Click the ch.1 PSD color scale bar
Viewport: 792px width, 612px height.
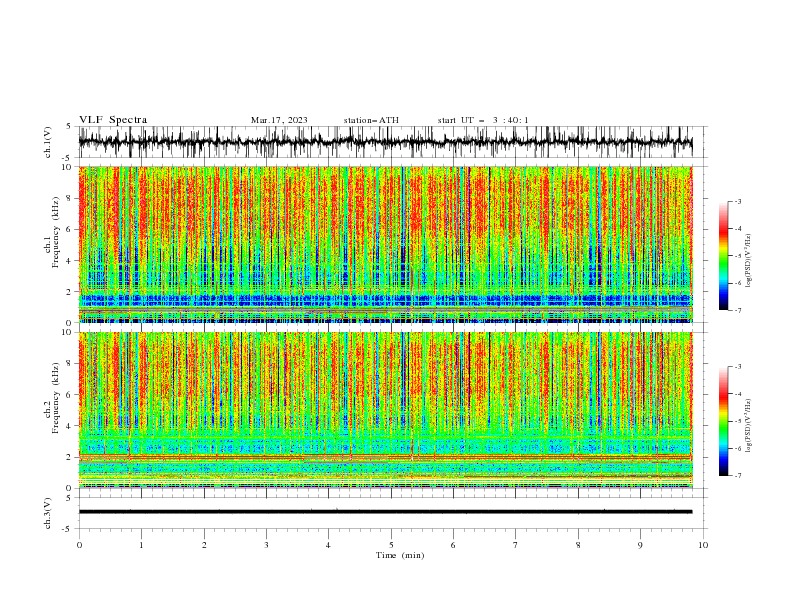coord(723,256)
